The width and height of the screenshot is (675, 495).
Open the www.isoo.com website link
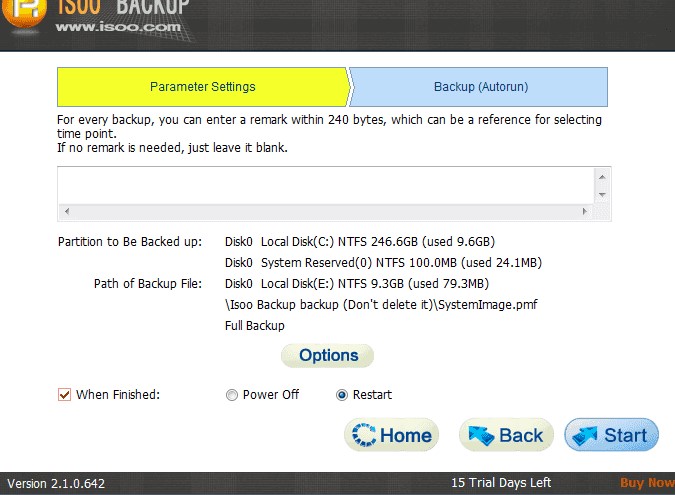[118, 27]
